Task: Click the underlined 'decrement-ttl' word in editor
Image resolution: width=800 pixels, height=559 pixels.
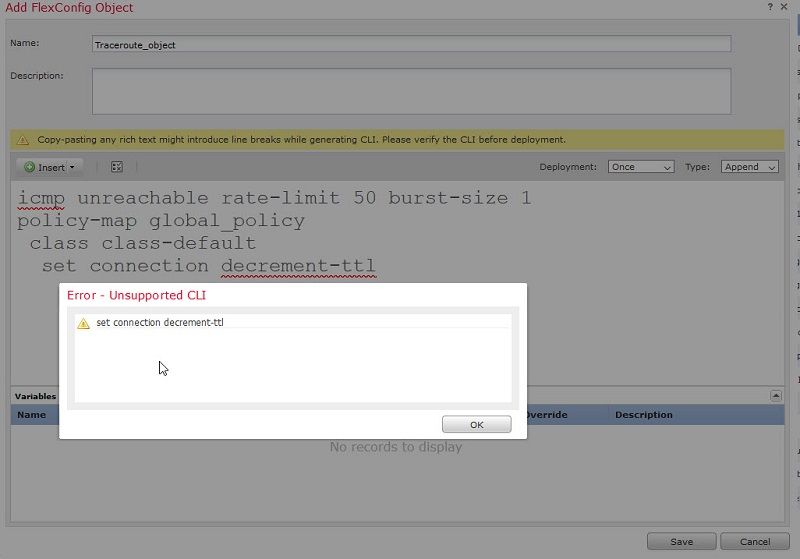Action: 298,266
